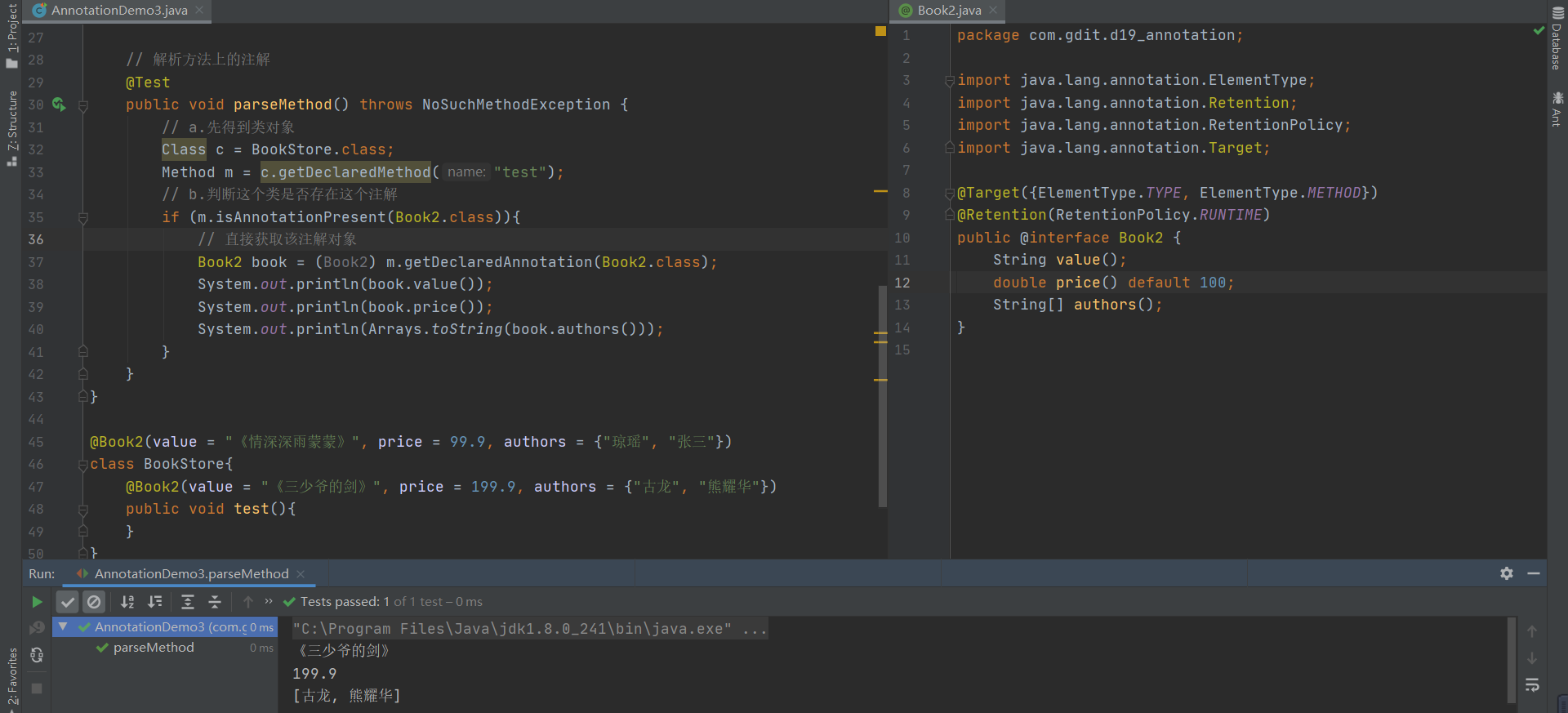Sort test results by duration

pos(155,602)
